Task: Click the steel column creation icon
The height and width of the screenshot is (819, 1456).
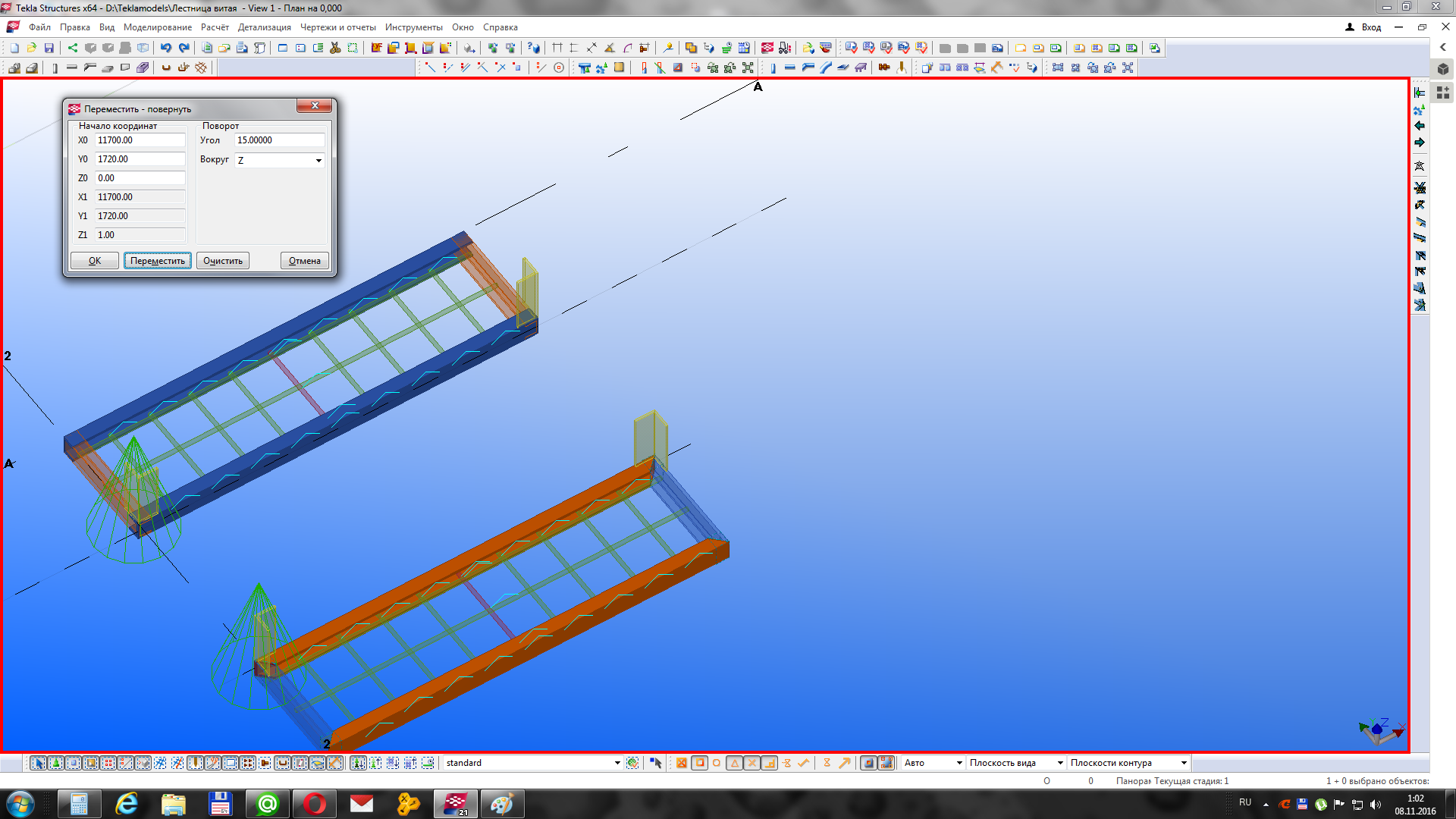Action: [55, 68]
